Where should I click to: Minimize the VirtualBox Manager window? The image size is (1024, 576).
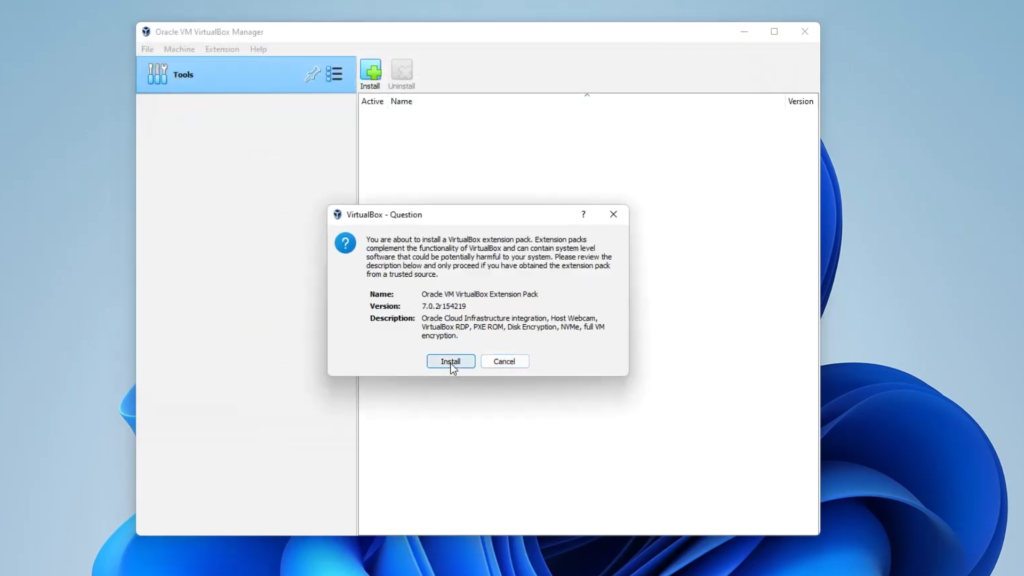click(x=744, y=31)
